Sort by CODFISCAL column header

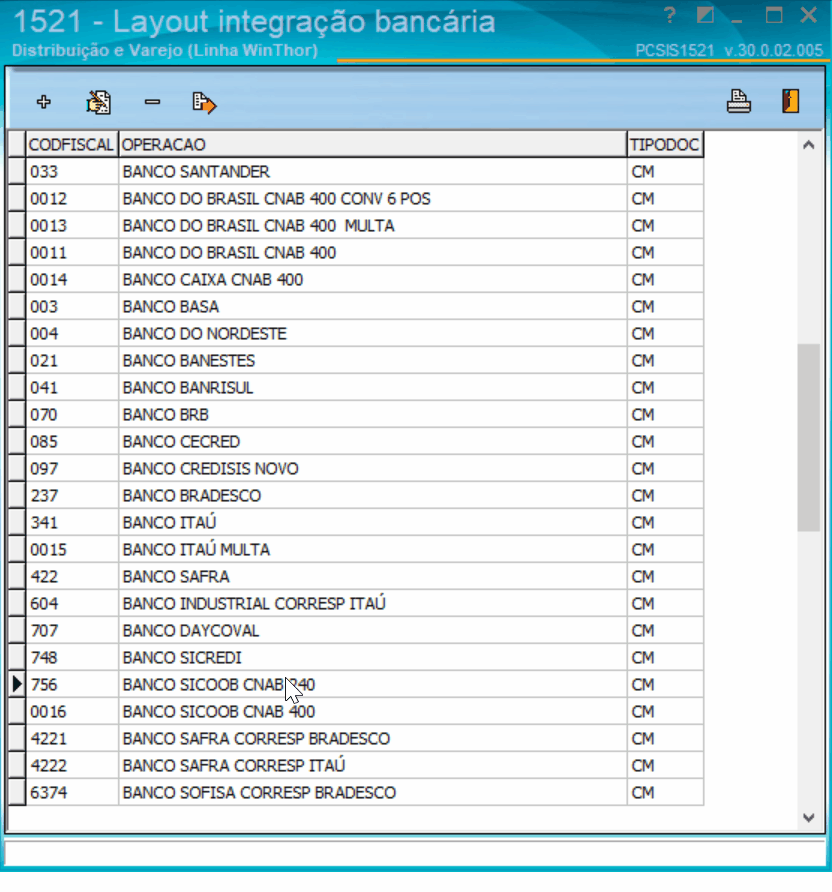click(x=72, y=144)
